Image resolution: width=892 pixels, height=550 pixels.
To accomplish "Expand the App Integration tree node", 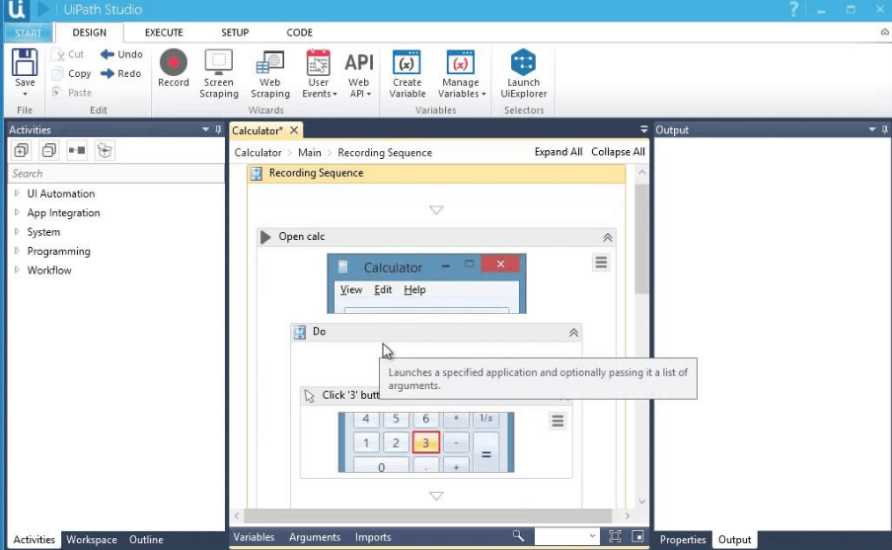I will (16, 213).
